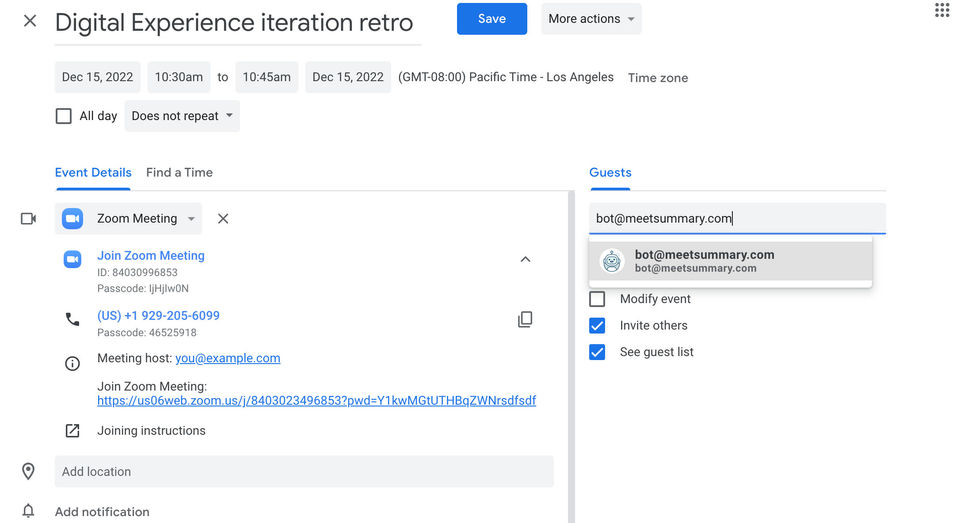Image resolution: width=960 pixels, height=523 pixels.
Task: Open the Time zone settings
Action: pos(658,78)
